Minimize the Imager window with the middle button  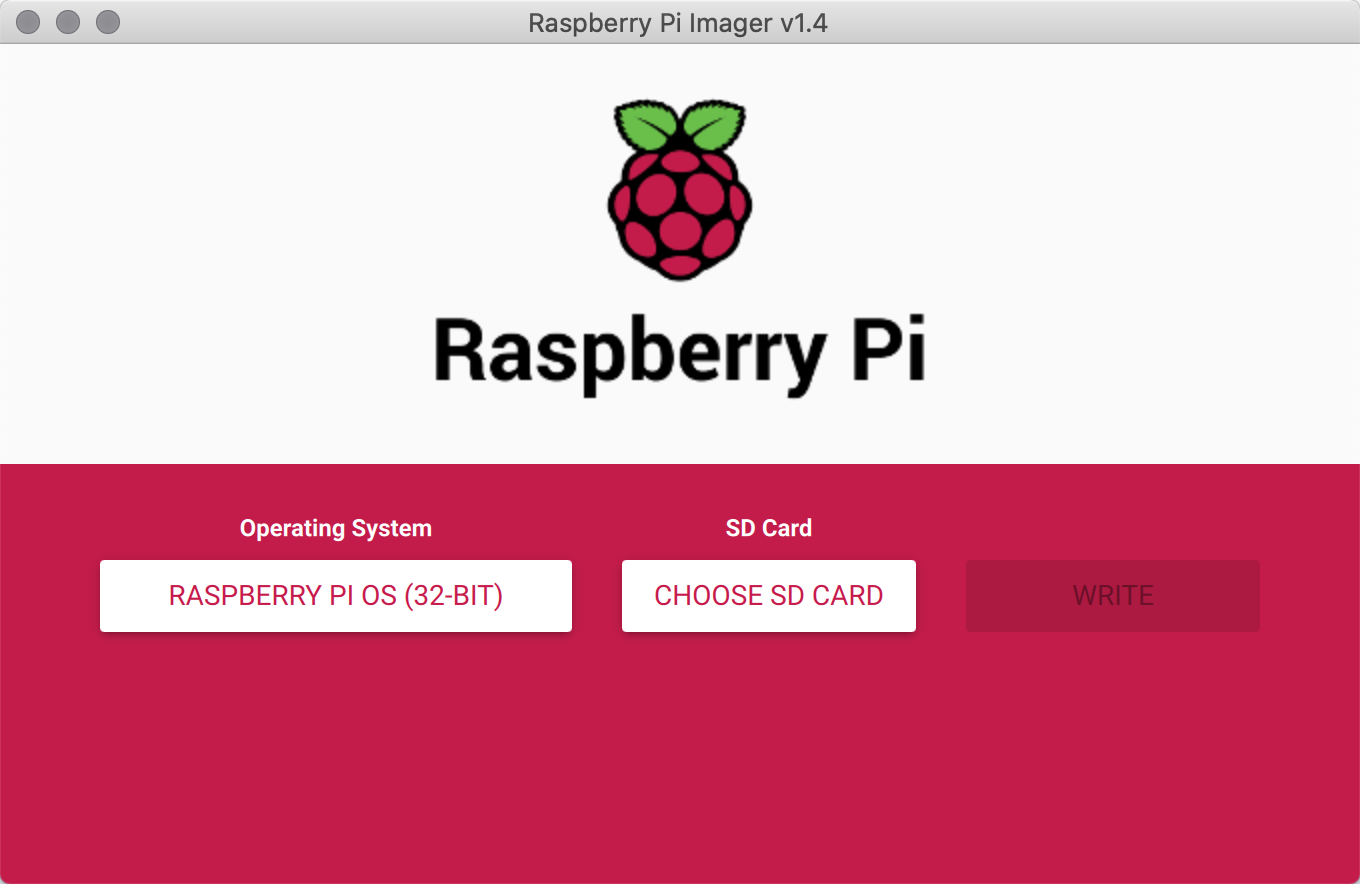[x=68, y=22]
